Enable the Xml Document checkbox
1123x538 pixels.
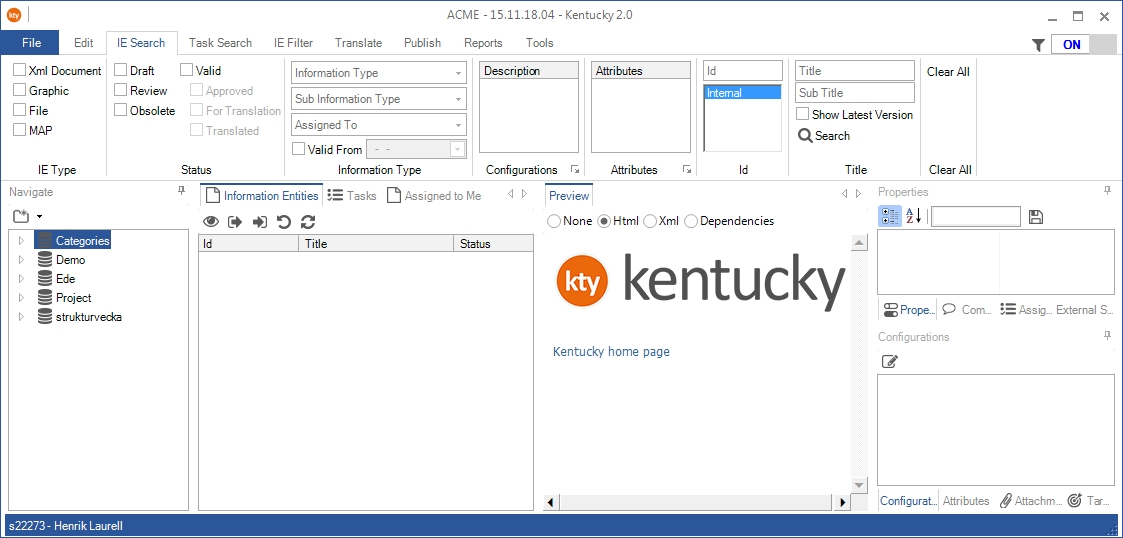coord(20,71)
